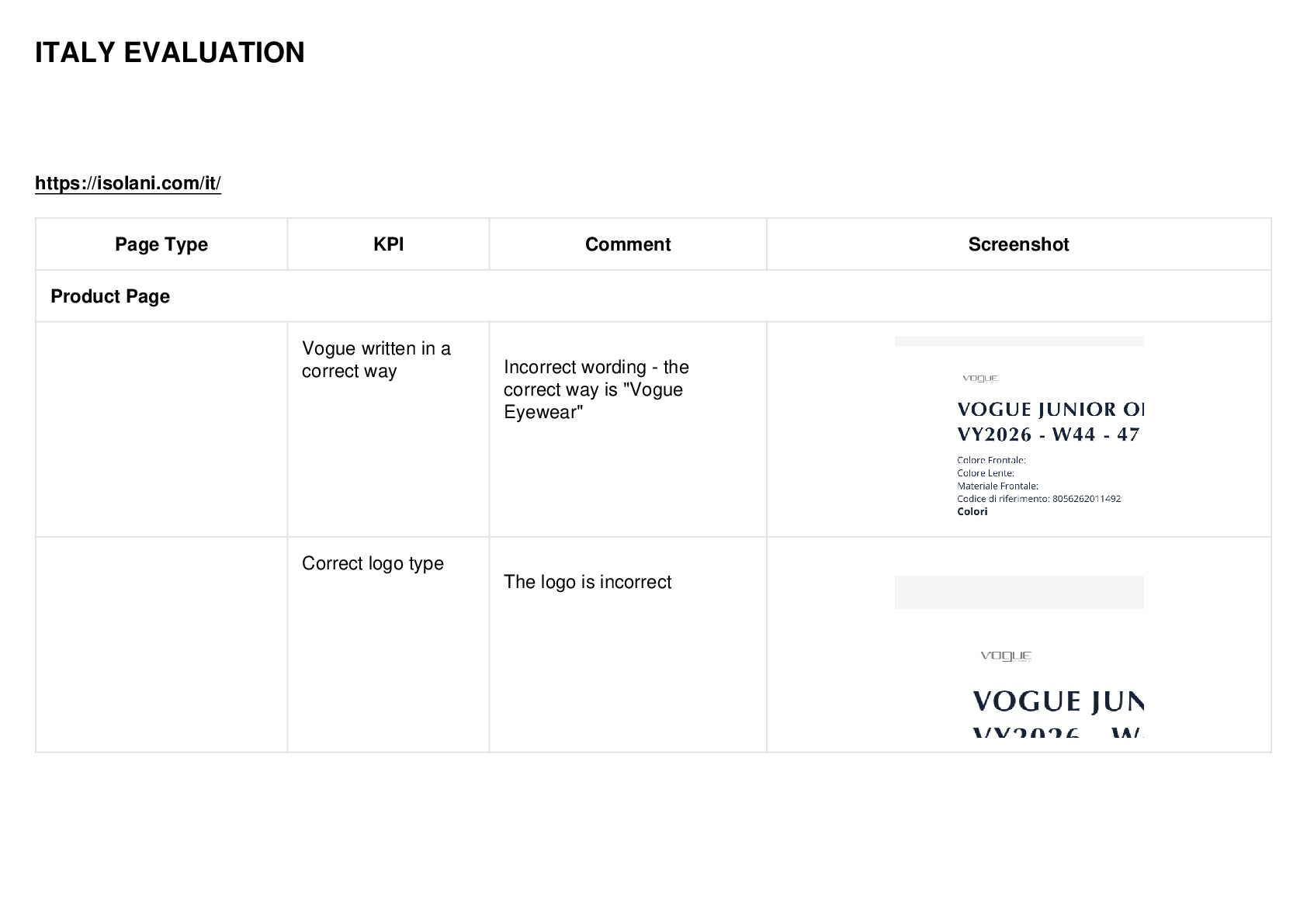Open the isolani.com/it link
This screenshot has height=924, width=1307.
coord(128,183)
